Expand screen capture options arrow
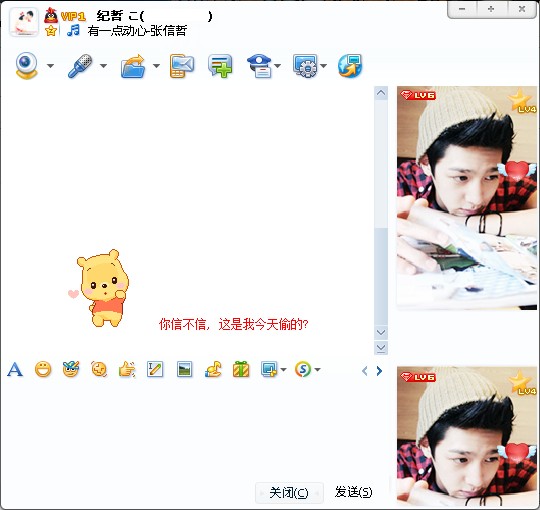 tap(283, 370)
